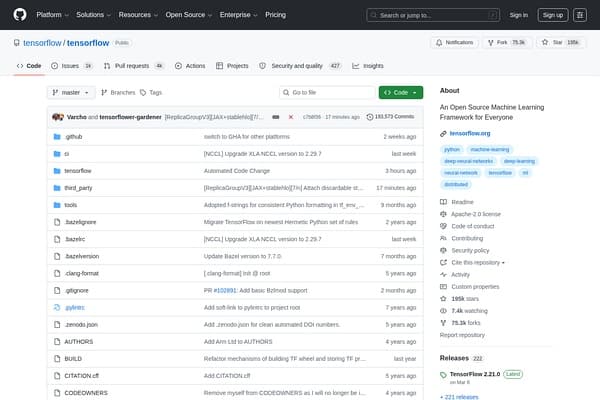Open the tools folder icon

click(x=57, y=205)
